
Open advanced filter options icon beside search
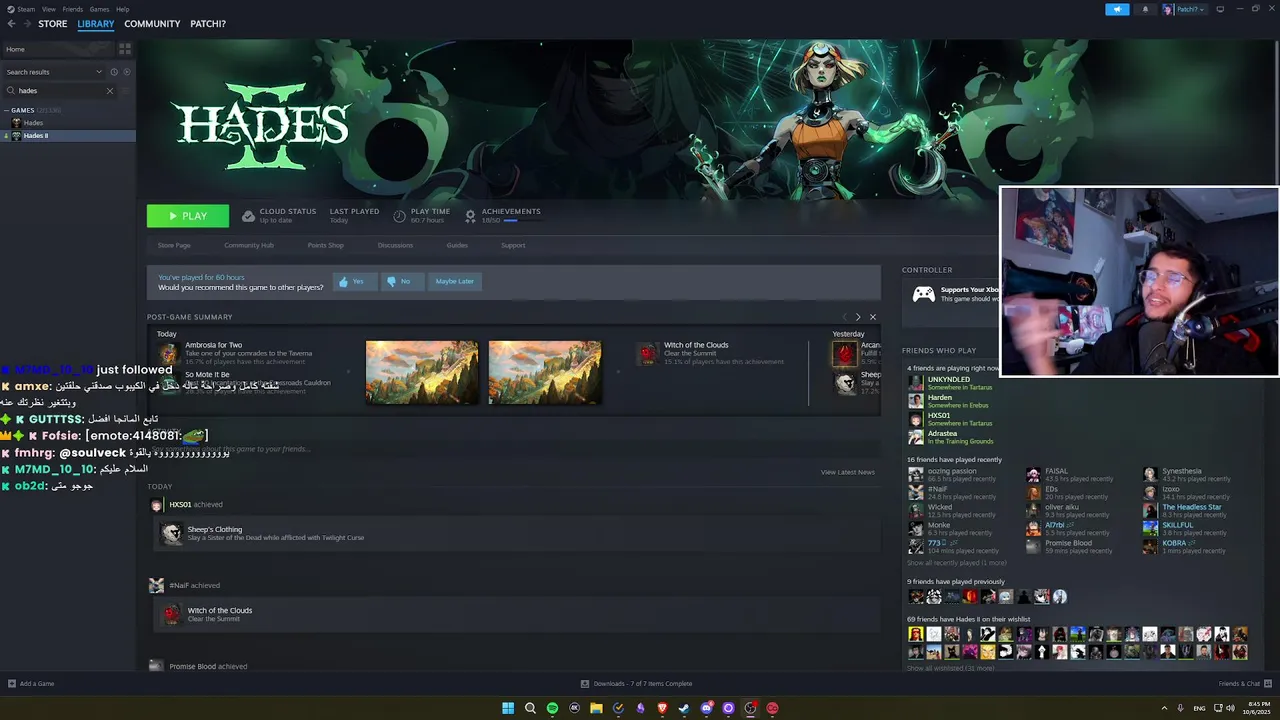126,91
